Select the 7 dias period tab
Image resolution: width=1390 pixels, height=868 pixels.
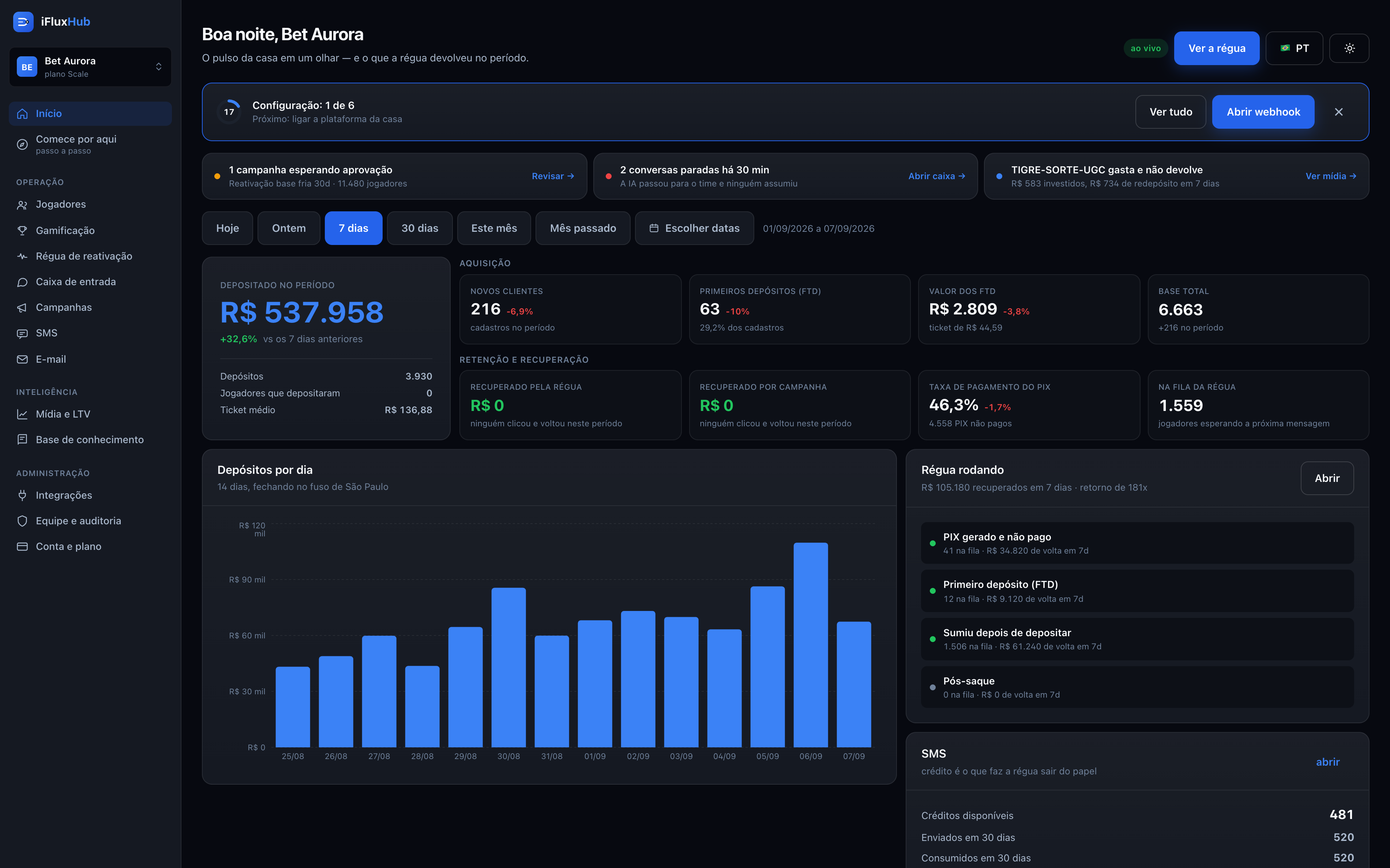tap(354, 229)
